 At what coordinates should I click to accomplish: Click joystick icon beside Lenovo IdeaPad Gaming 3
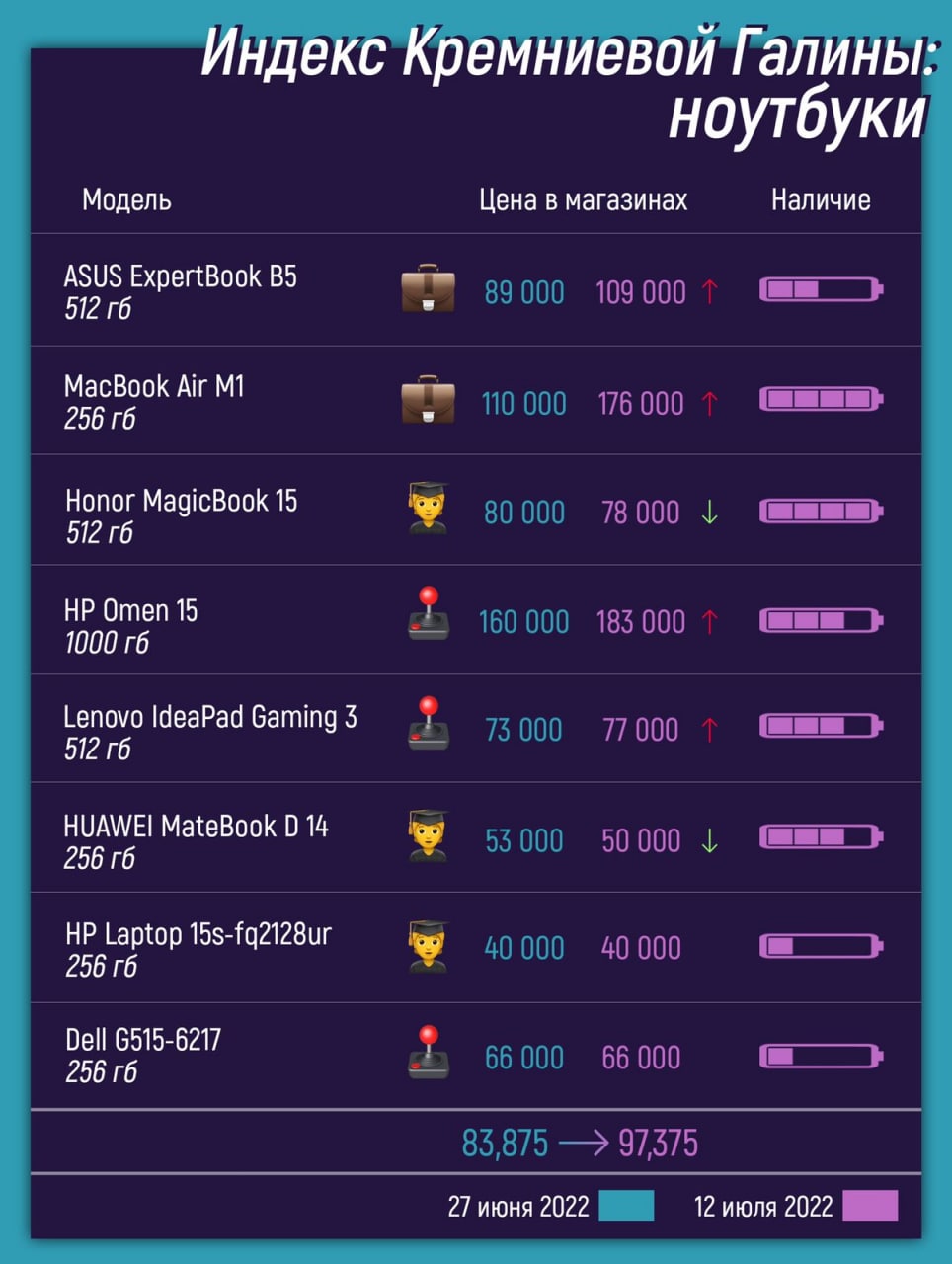click(x=429, y=723)
